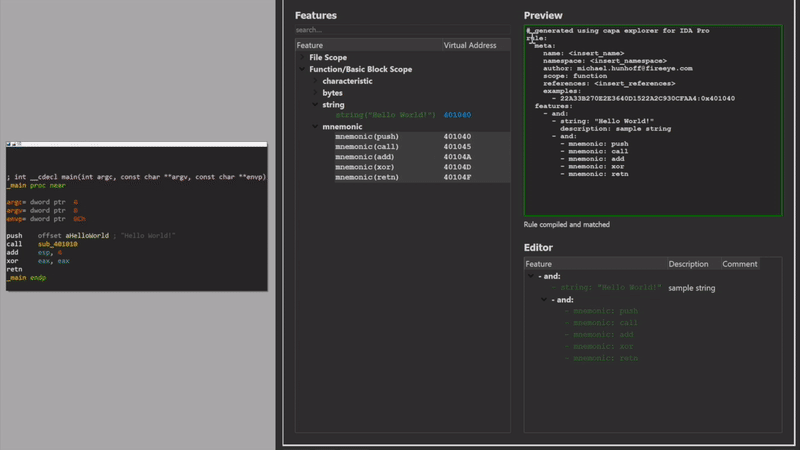This screenshot has height=450, width=800.
Task: Expand the File Scope tree node
Action: point(302,58)
